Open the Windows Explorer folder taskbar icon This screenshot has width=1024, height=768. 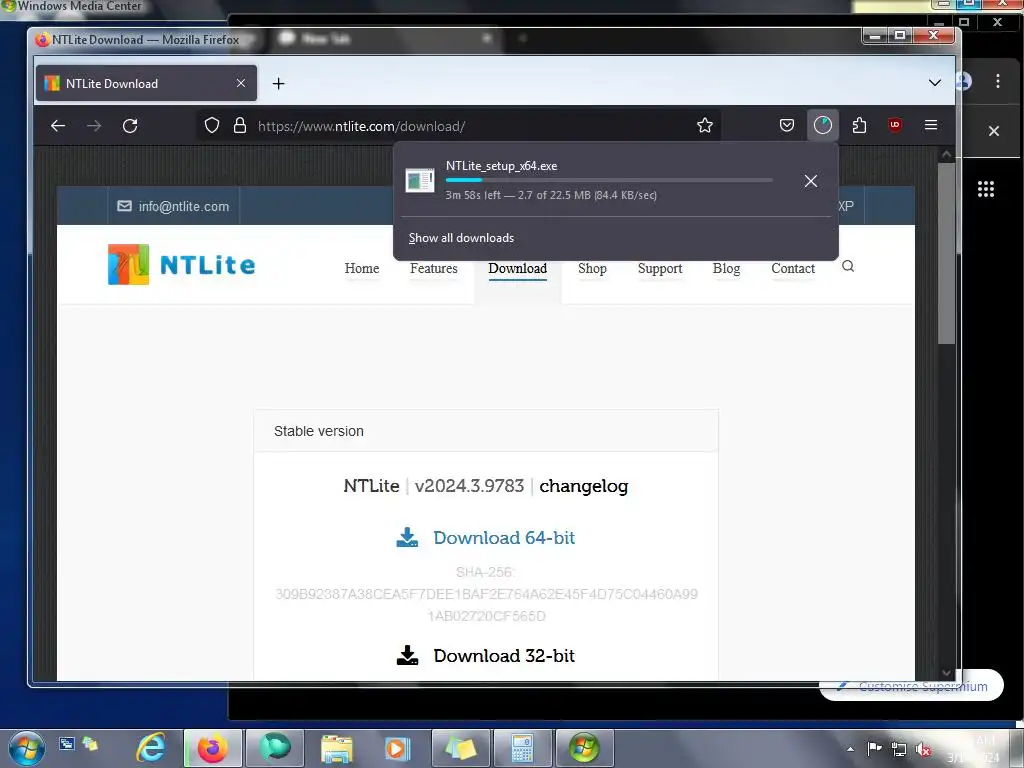(x=337, y=748)
